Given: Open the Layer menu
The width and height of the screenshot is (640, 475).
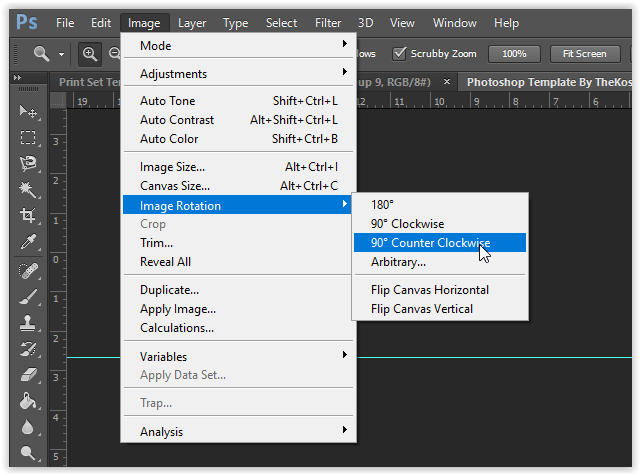Looking at the screenshot, I should 192,23.
